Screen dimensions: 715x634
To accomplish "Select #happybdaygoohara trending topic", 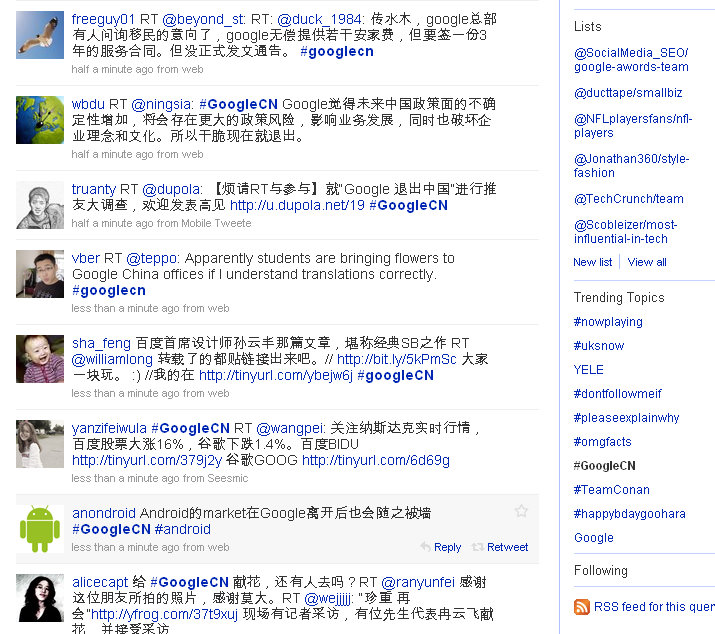I will click(x=630, y=514).
